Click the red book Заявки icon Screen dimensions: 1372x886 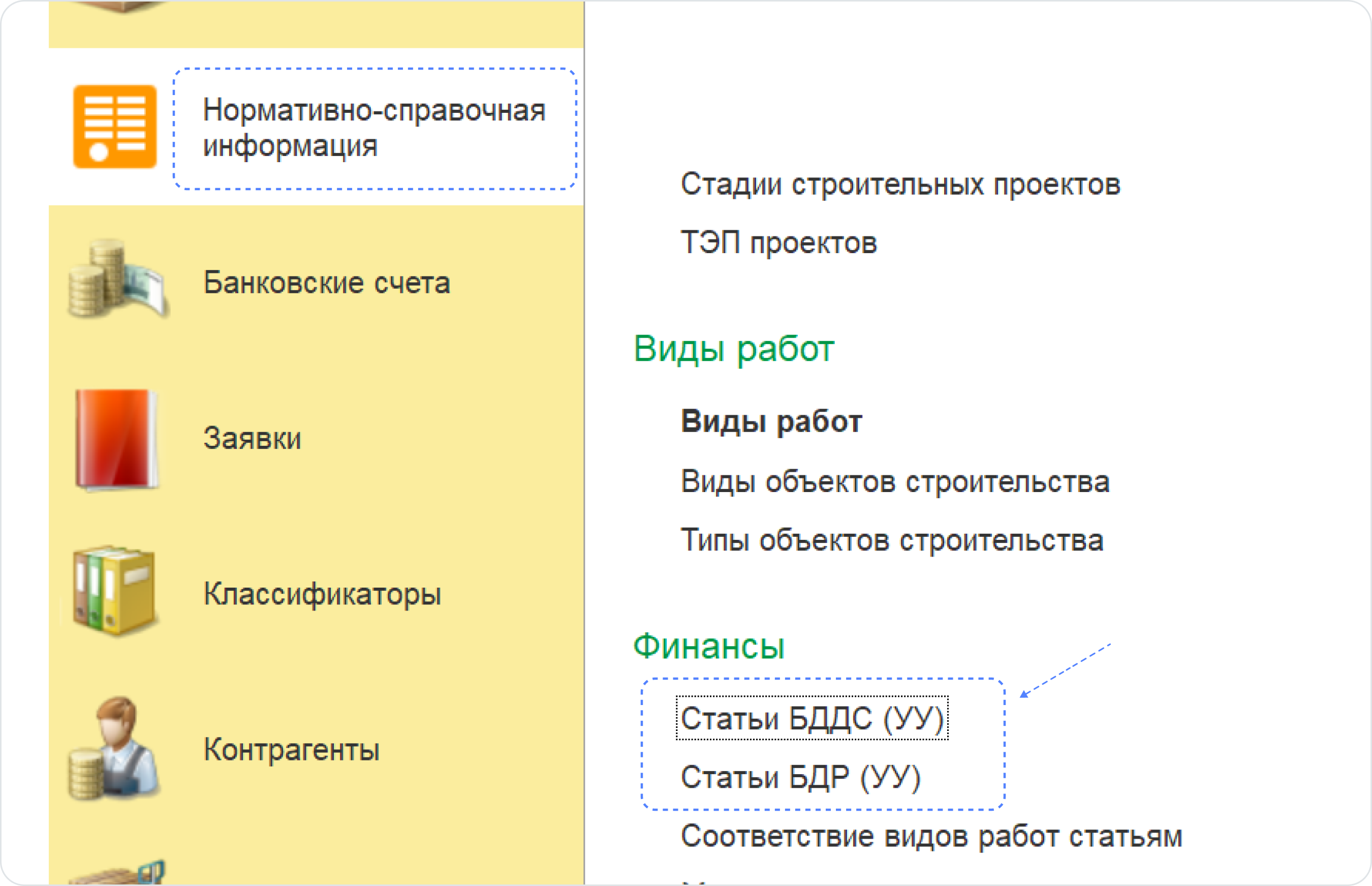point(117,440)
